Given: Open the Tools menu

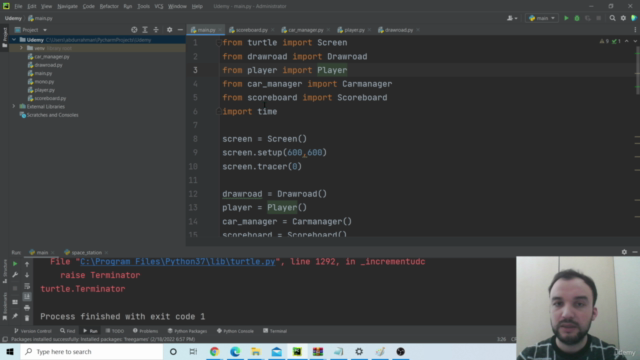Looking at the screenshot, I should point(143,6).
